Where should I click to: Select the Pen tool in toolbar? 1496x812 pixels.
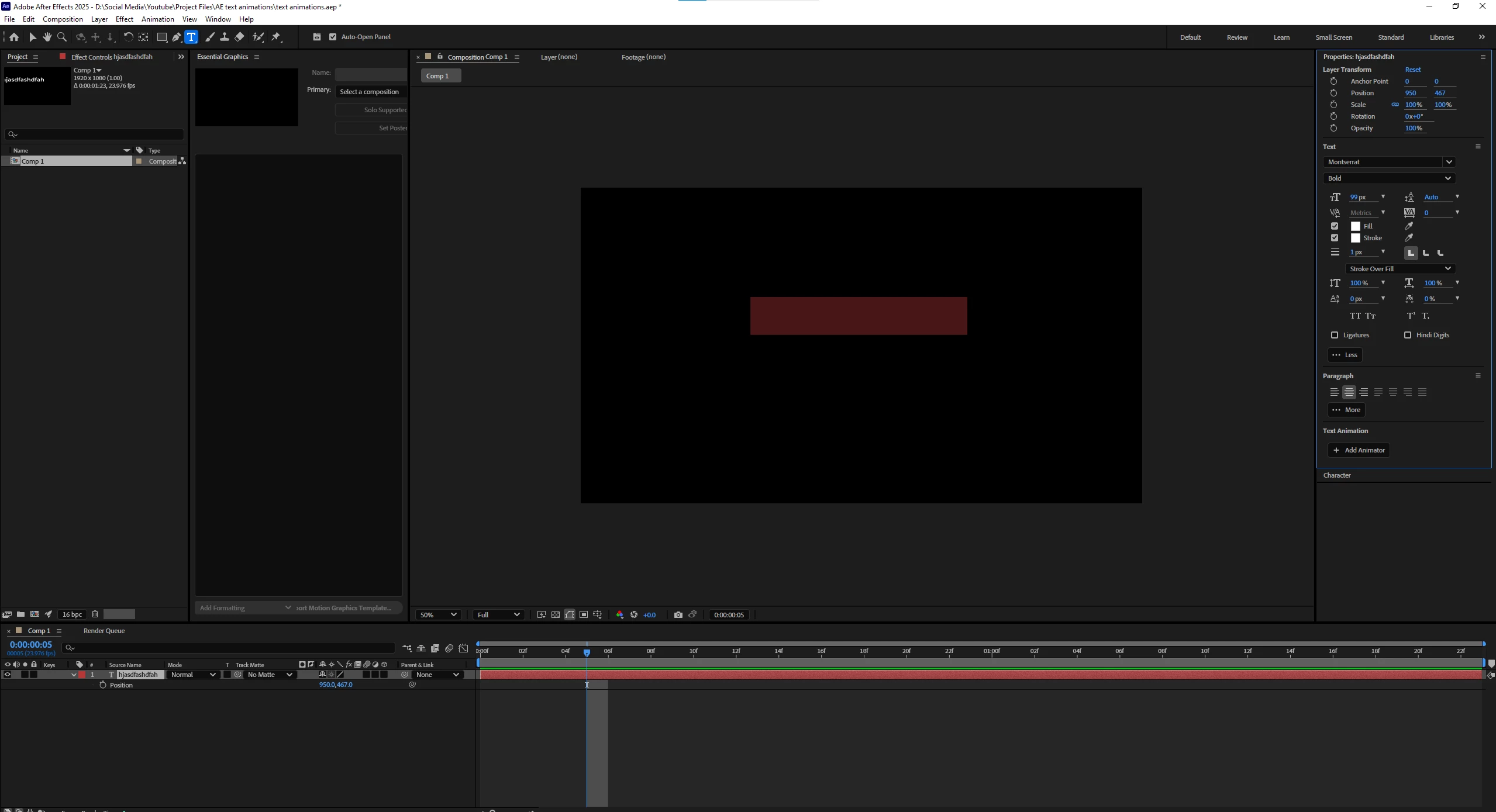pos(176,37)
